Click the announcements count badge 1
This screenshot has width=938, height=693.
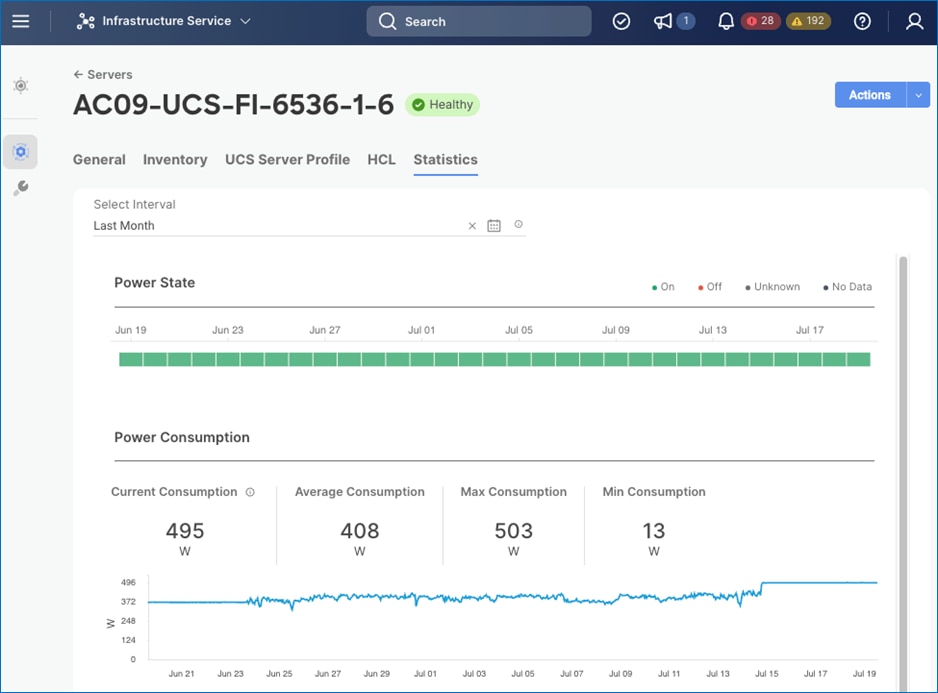(x=686, y=21)
